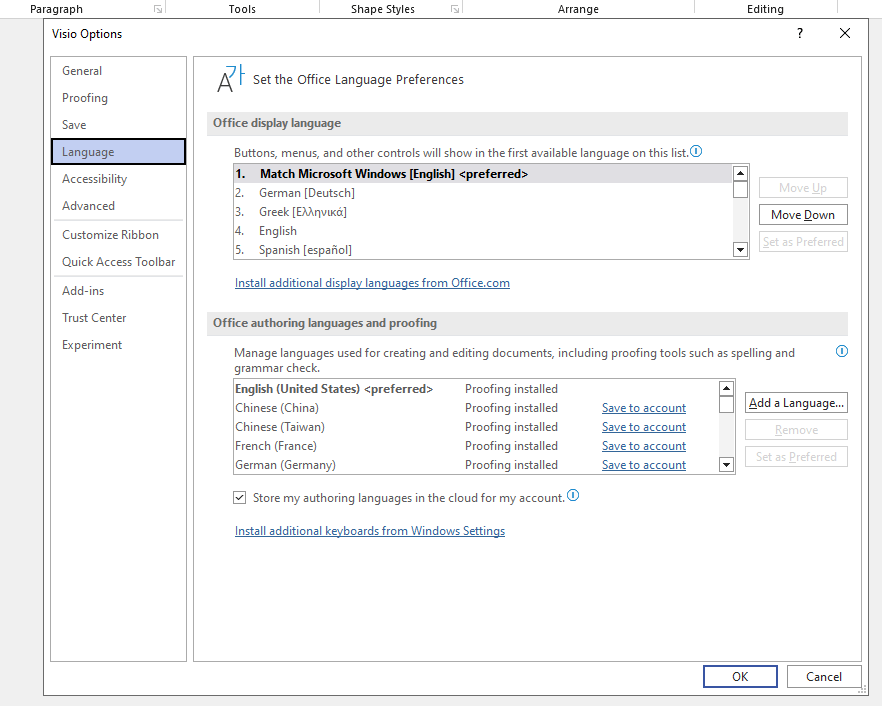Viewport: 882px width, 706px height.
Task: Select Chinese (Taiwan) authoring language row
Action: tap(476, 427)
